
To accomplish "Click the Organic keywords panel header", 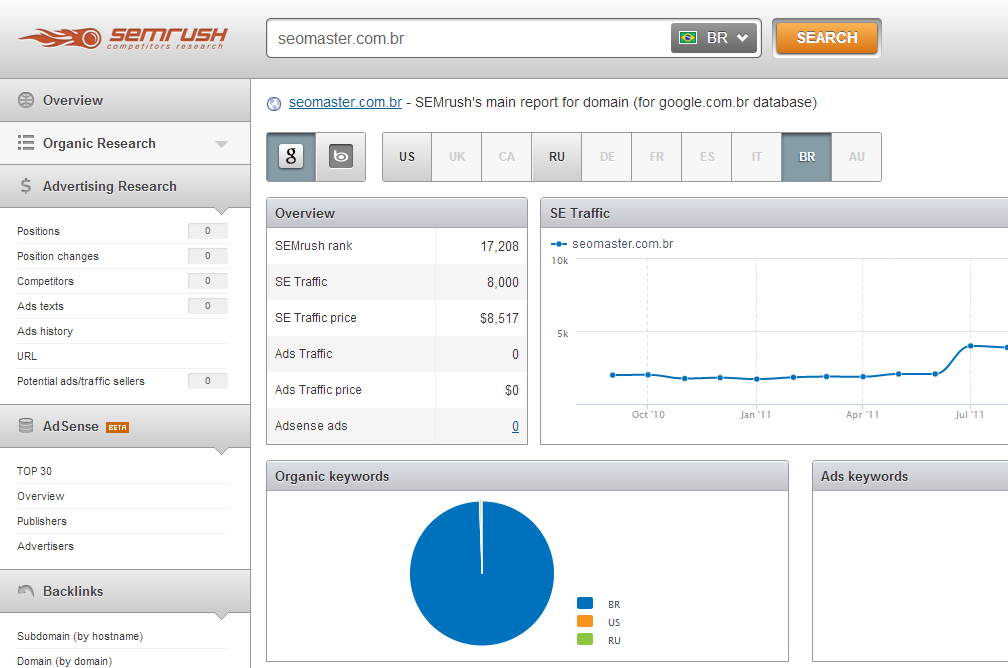I will (527, 476).
